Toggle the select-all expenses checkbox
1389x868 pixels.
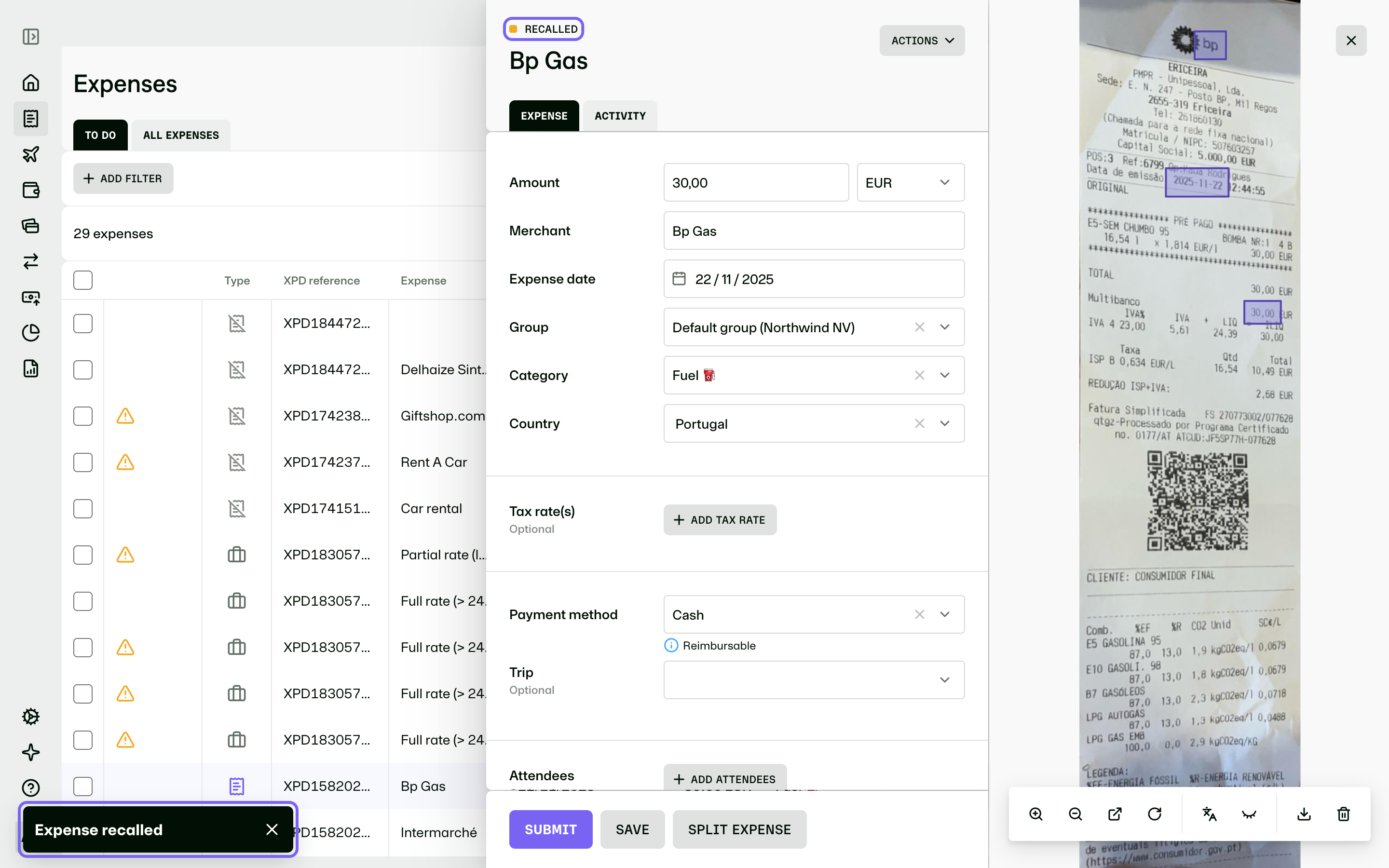click(82, 280)
